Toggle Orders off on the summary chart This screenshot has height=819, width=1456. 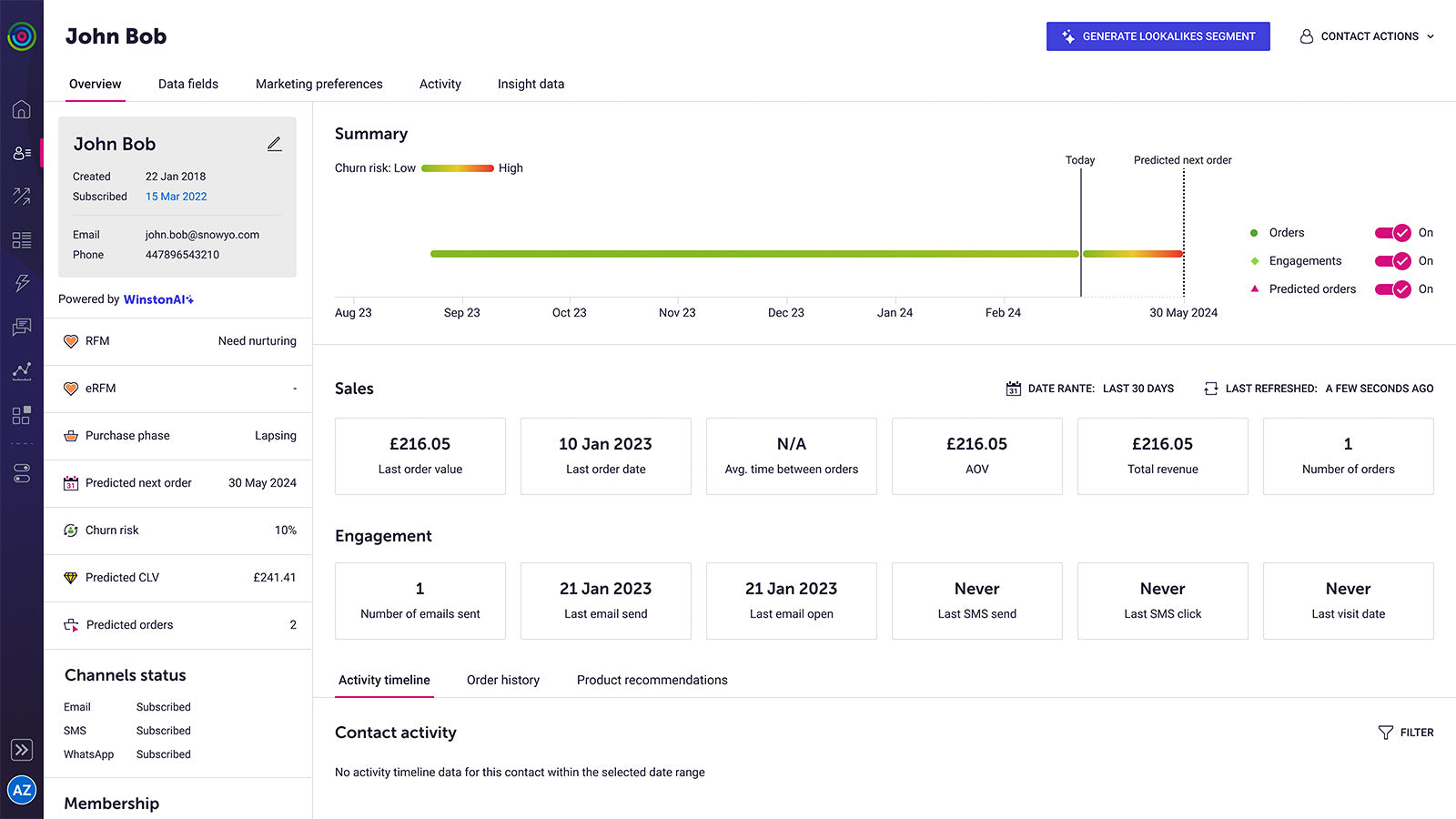tap(1391, 233)
